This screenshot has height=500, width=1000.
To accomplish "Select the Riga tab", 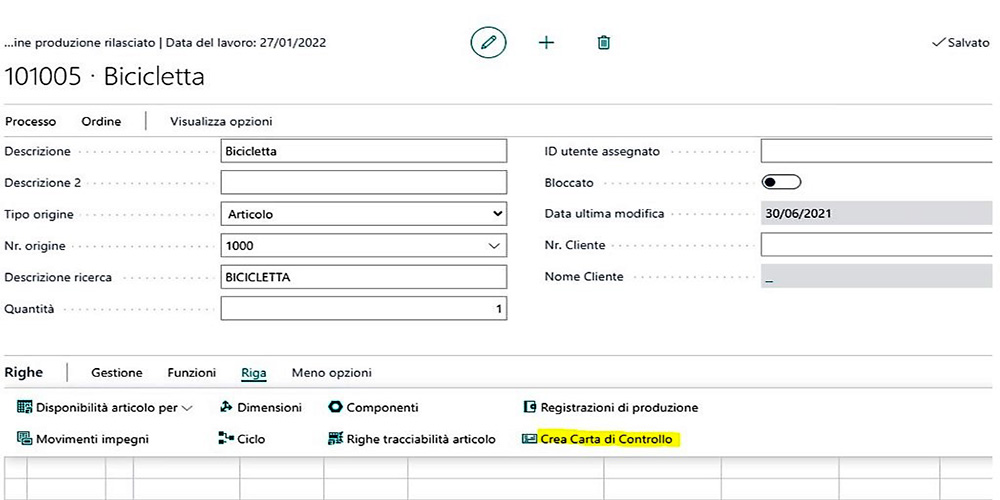I will click(254, 373).
